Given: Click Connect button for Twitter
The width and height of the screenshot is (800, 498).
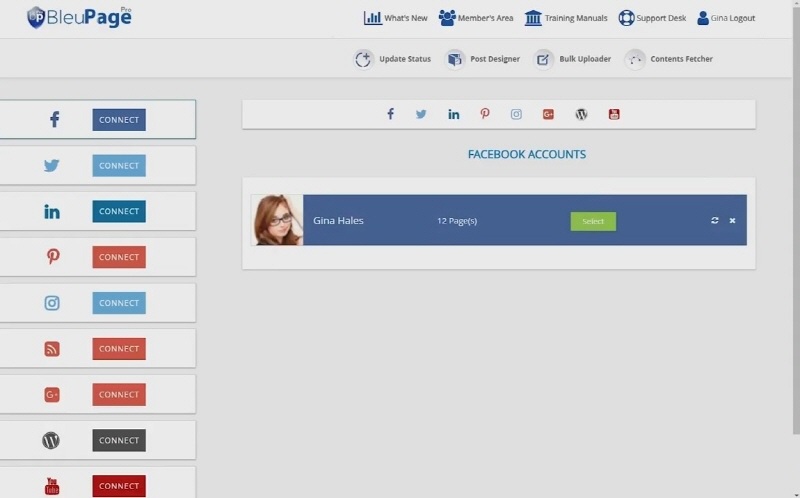Looking at the screenshot, I should tap(119, 166).
